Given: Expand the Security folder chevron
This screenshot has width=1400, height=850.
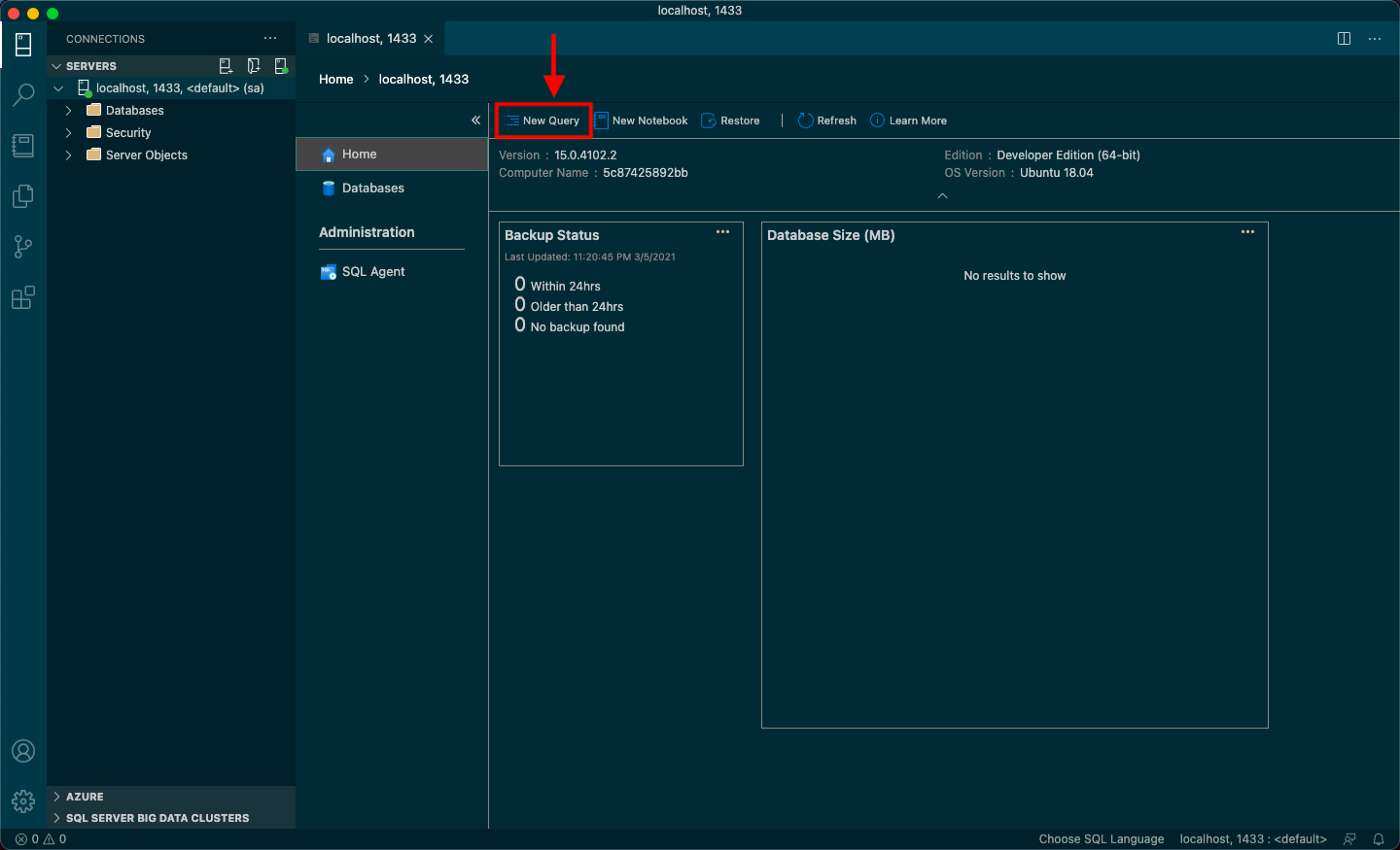Looking at the screenshot, I should pyautogui.click(x=68, y=132).
